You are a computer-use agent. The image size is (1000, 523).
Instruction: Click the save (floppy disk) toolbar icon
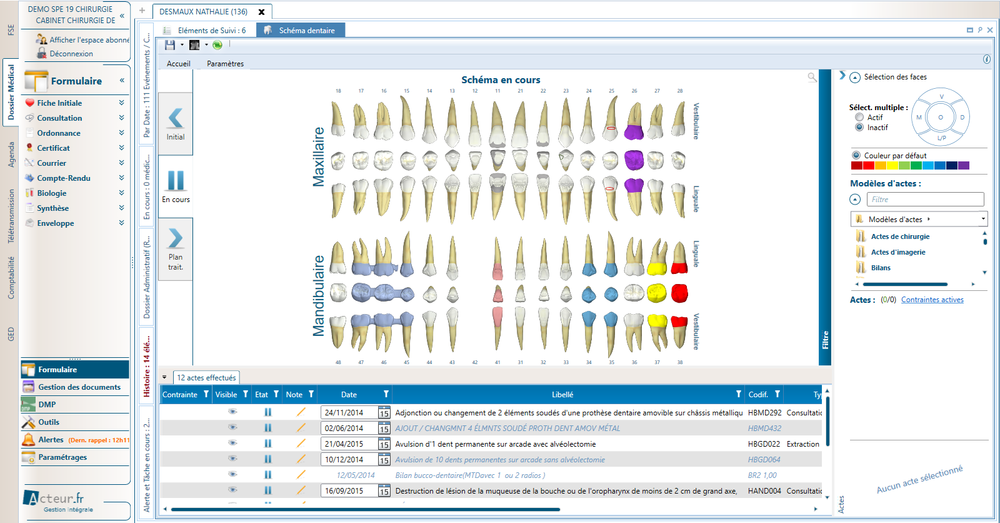click(170, 45)
